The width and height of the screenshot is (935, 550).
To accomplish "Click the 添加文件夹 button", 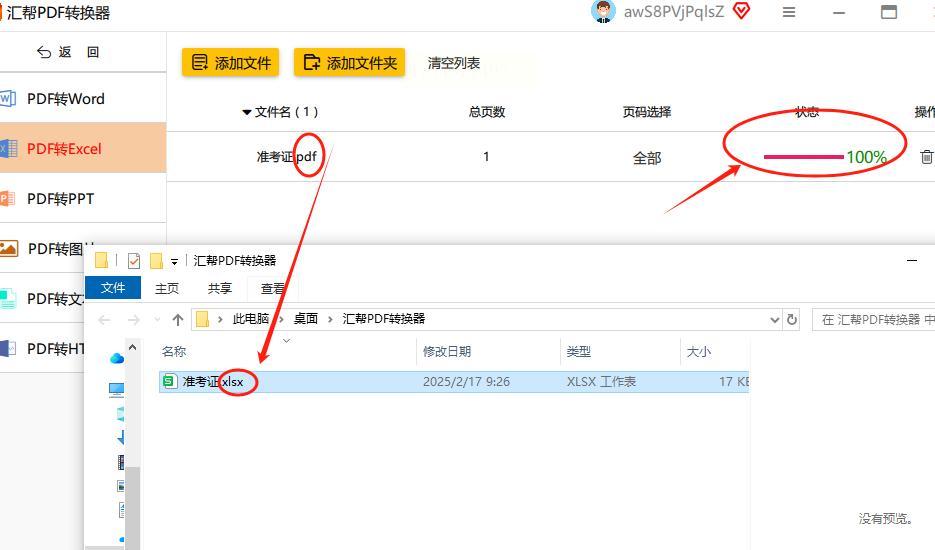I will 349,62.
